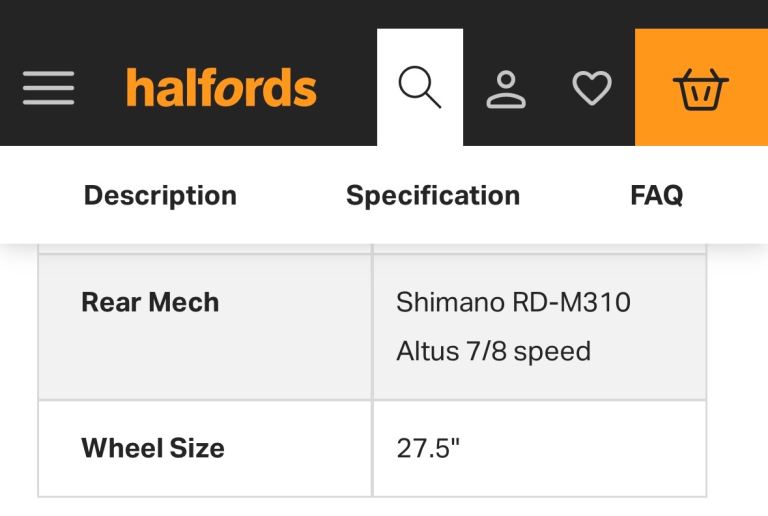Screen dimensions: 768x516
Task: Open the hamburger navigation menu
Action: click(x=48, y=88)
